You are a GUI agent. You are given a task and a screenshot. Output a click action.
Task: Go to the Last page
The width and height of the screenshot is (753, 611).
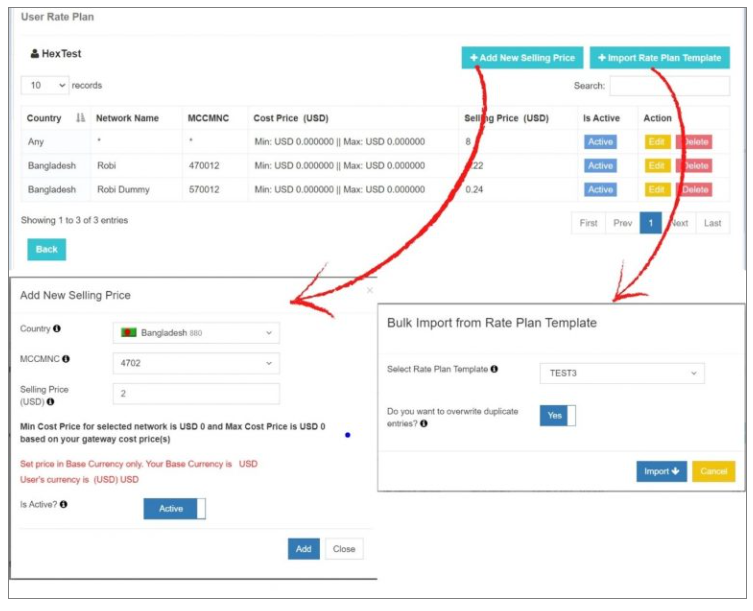pos(713,223)
